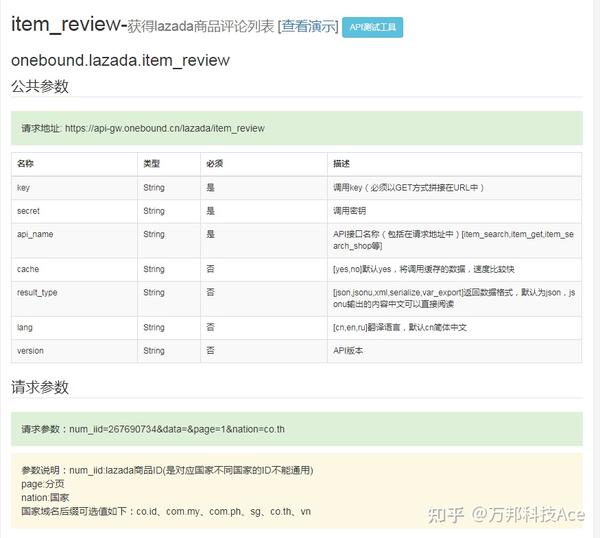Click the page:分页 explanation line
600x538 pixels.
[43, 484]
